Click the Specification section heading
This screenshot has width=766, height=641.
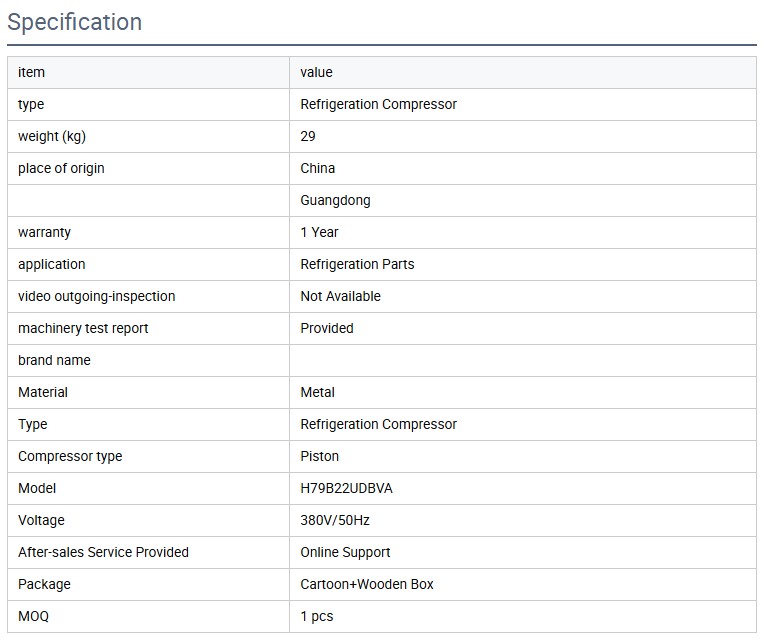[x=75, y=22]
